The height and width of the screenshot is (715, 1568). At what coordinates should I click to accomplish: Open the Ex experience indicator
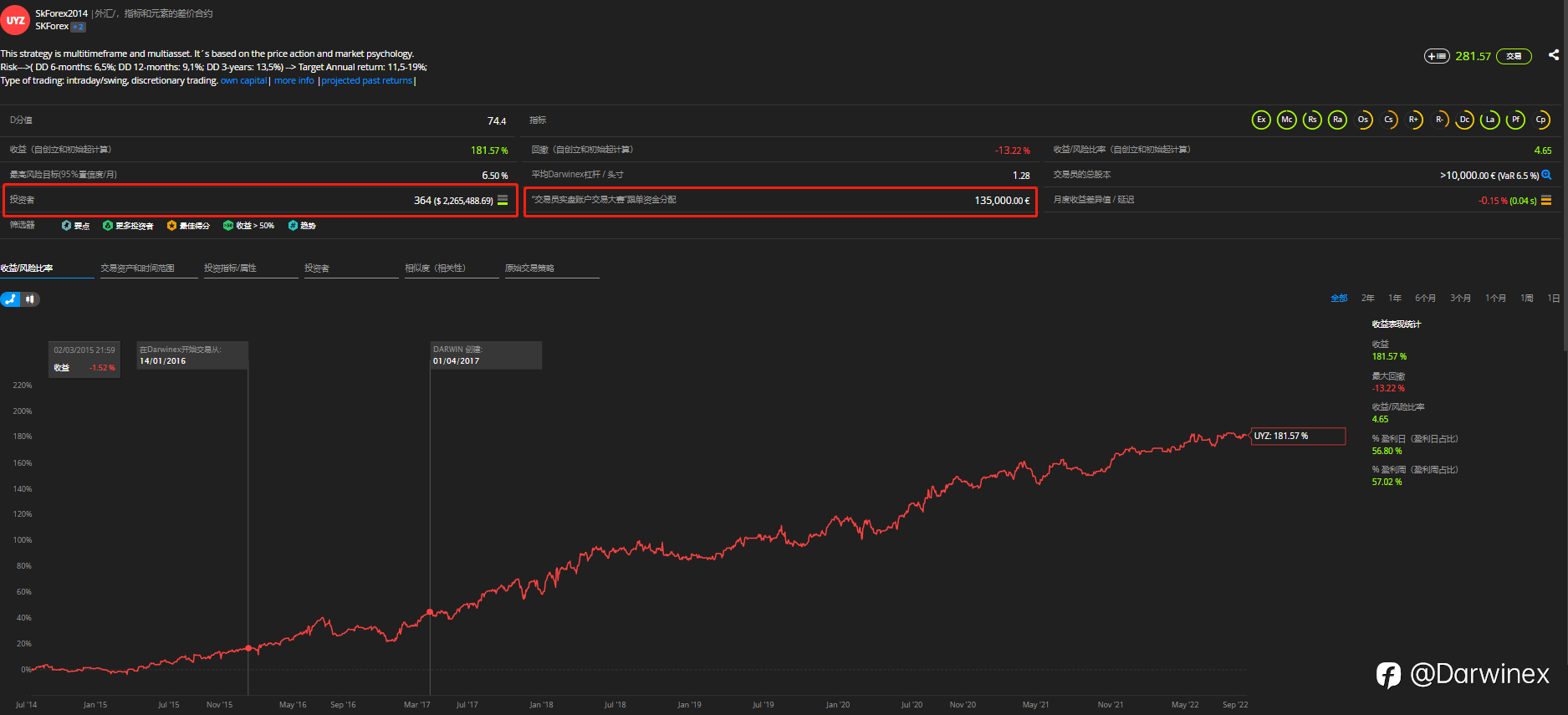point(1261,120)
